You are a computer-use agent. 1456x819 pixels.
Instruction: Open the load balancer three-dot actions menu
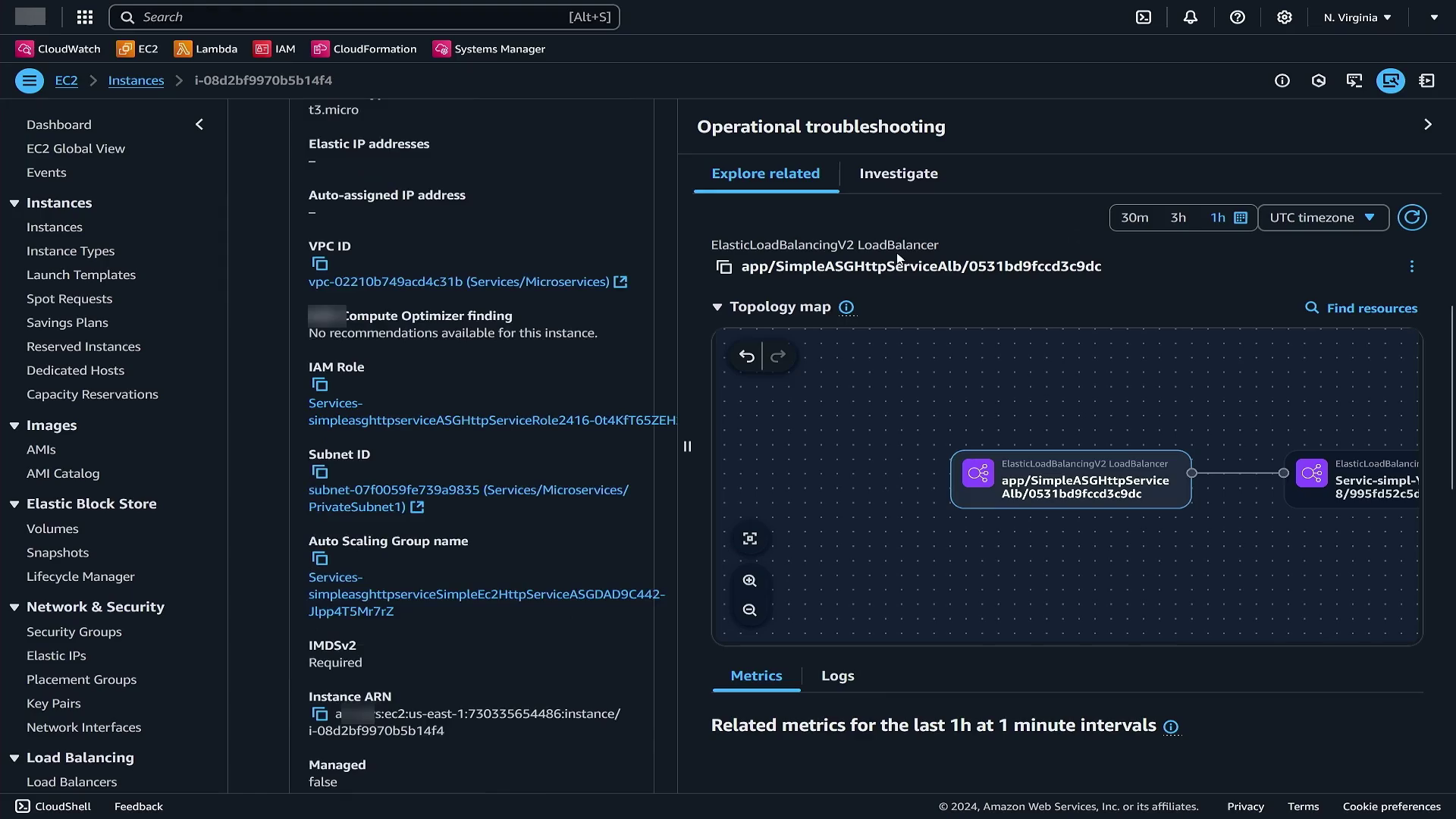1412,266
